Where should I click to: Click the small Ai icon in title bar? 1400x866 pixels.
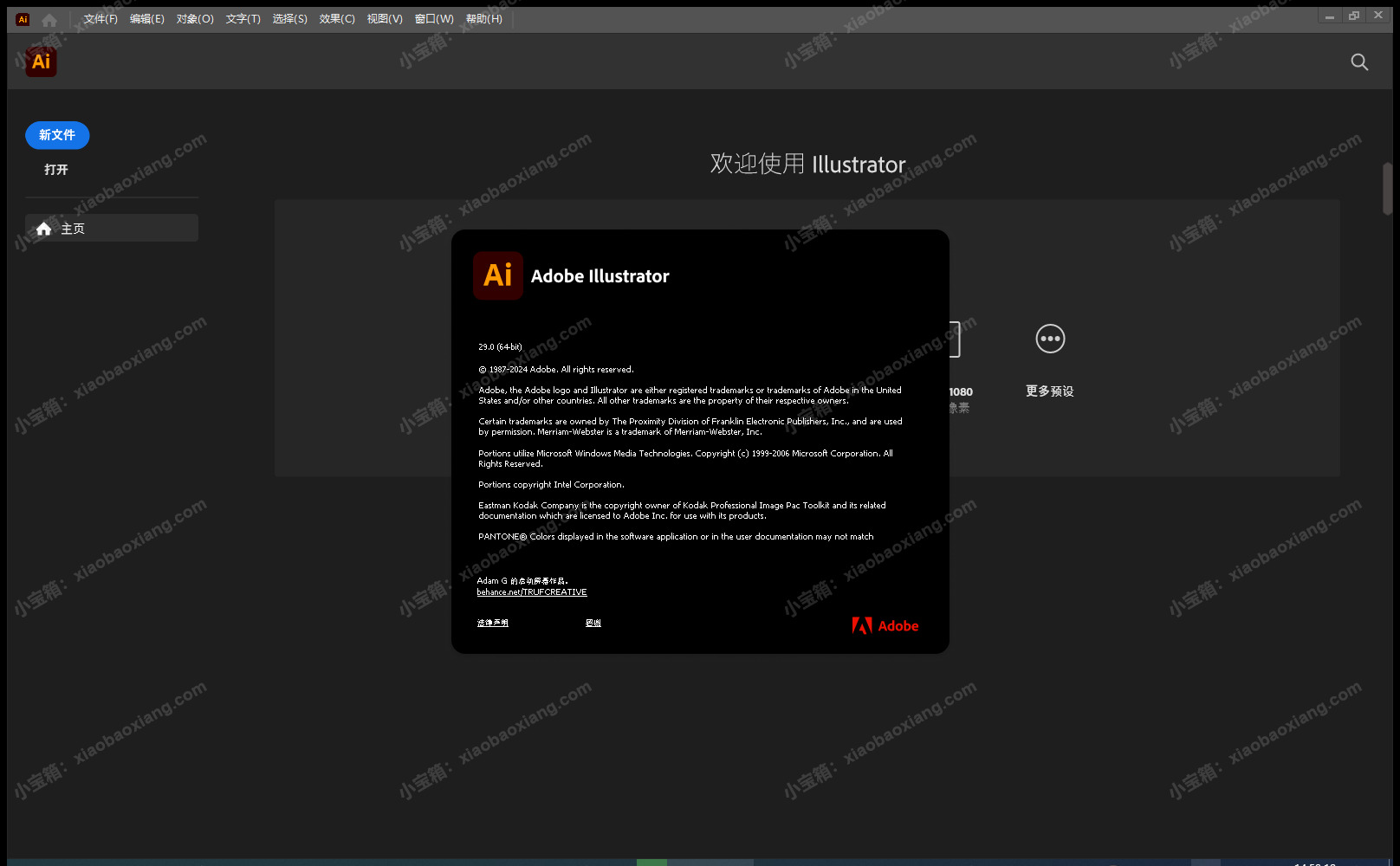23,19
